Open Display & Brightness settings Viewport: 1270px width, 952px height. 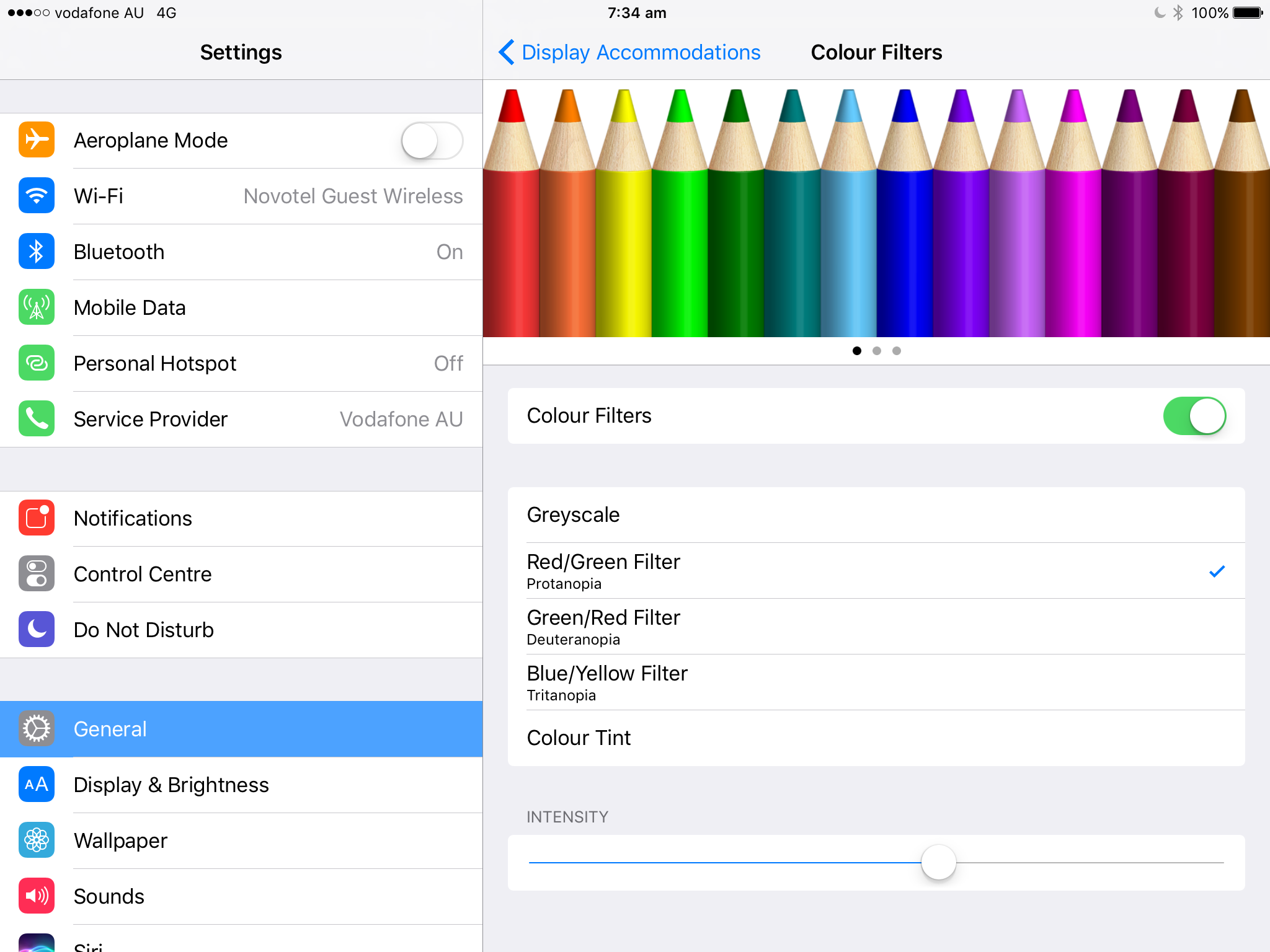(241, 785)
